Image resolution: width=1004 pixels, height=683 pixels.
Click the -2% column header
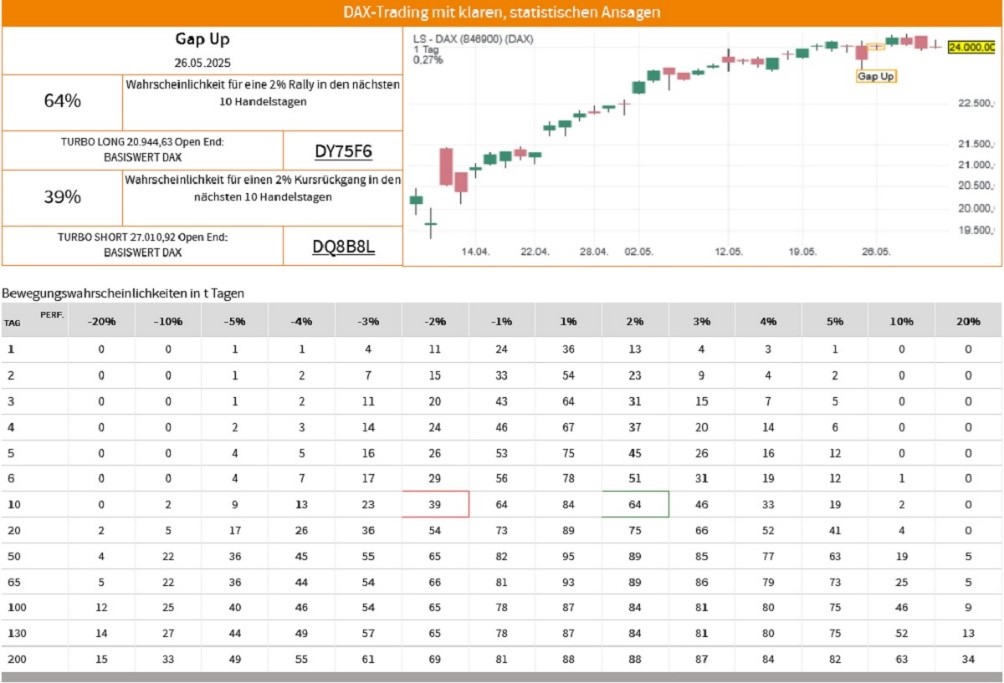435,321
